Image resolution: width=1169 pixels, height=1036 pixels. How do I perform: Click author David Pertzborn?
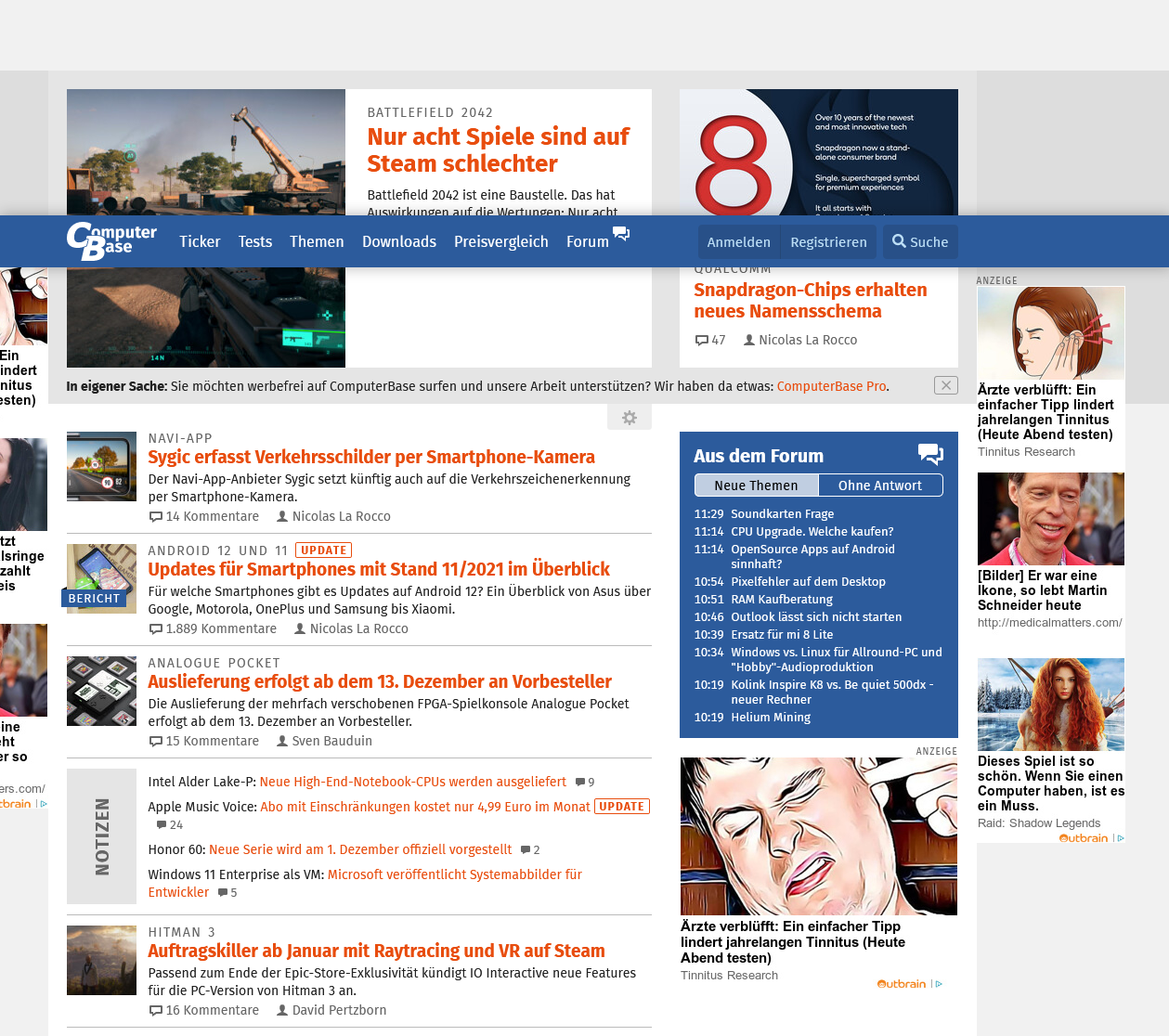click(331, 1010)
